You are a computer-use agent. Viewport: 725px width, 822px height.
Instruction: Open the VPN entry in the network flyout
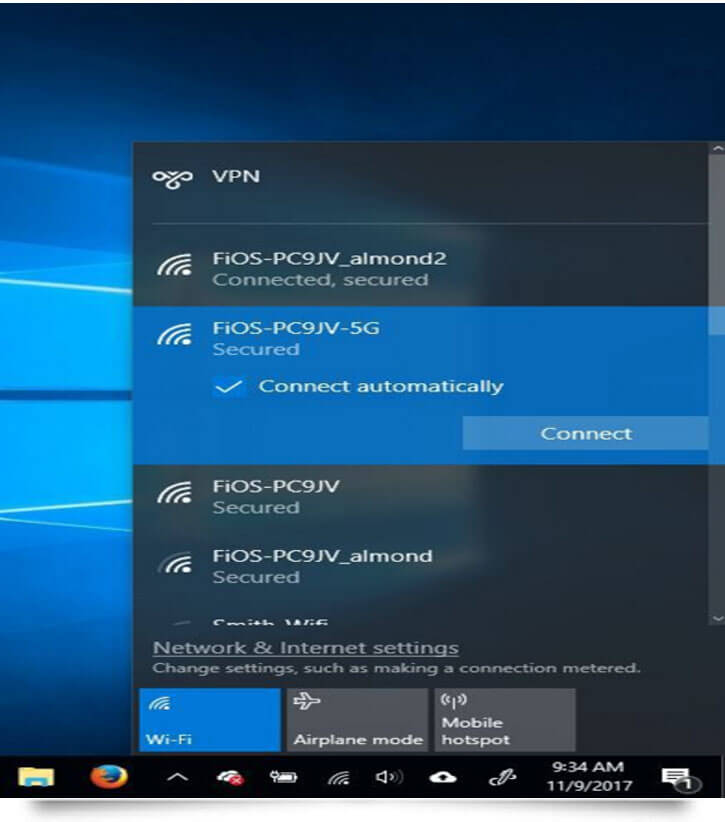pos(419,177)
